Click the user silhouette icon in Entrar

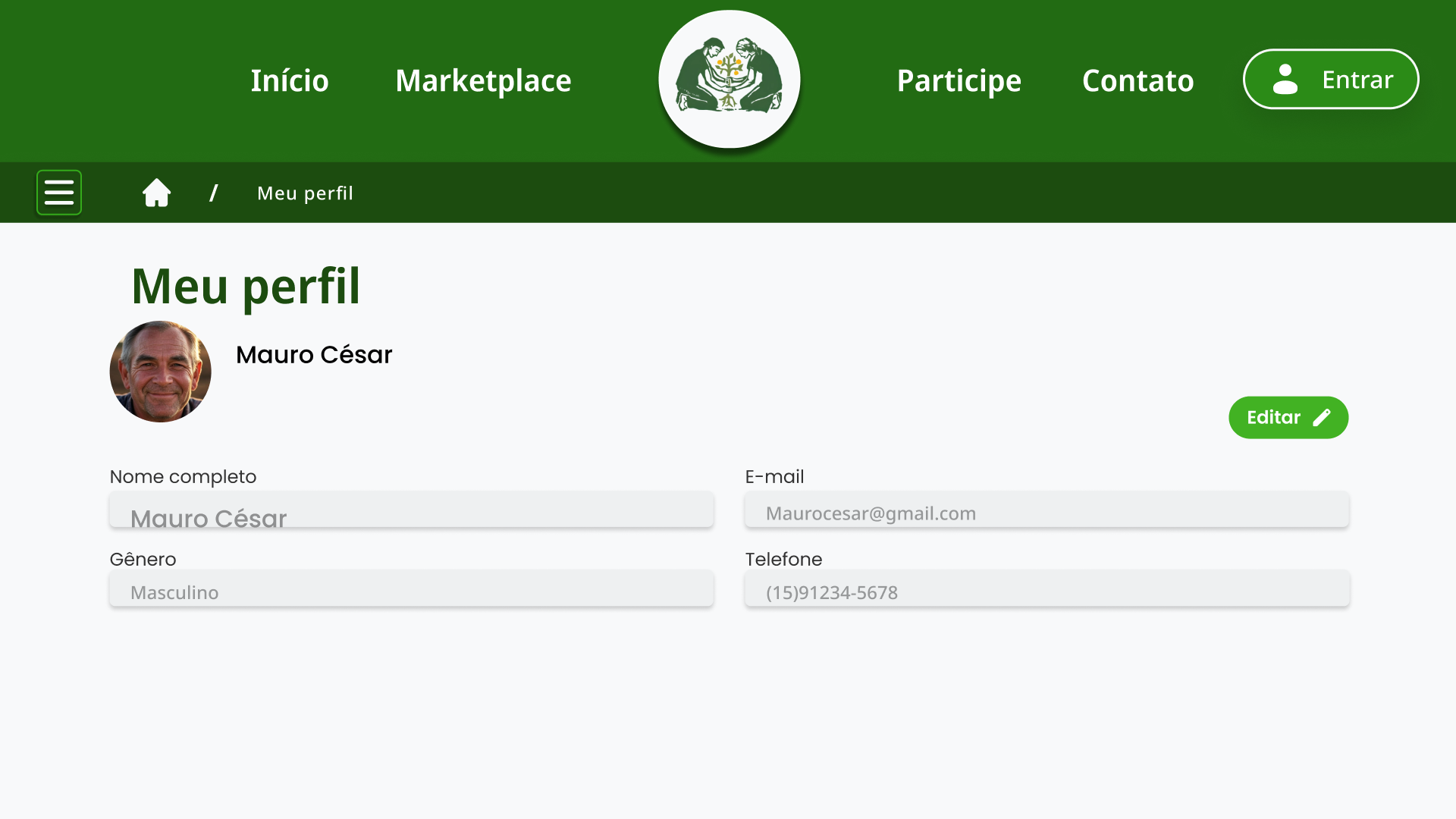pyautogui.click(x=1285, y=80)
